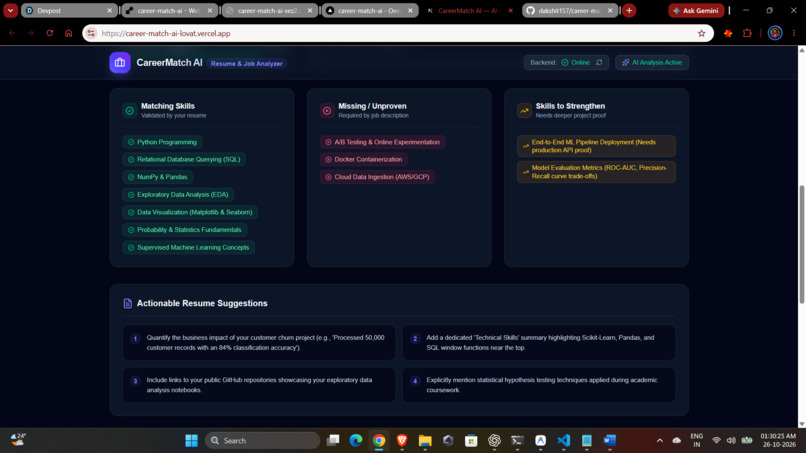806x453 pixels.
Task: Select Cloud Data Ingestion (AWS/GCP) tag
Action: (x=377, y=177)
